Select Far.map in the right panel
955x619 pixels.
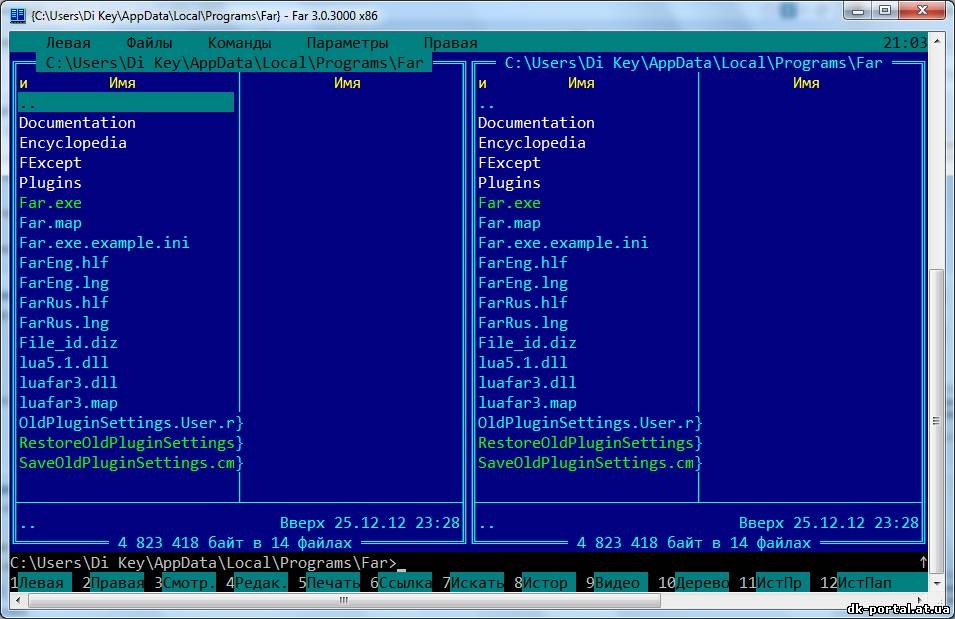[x=509, y=223]
